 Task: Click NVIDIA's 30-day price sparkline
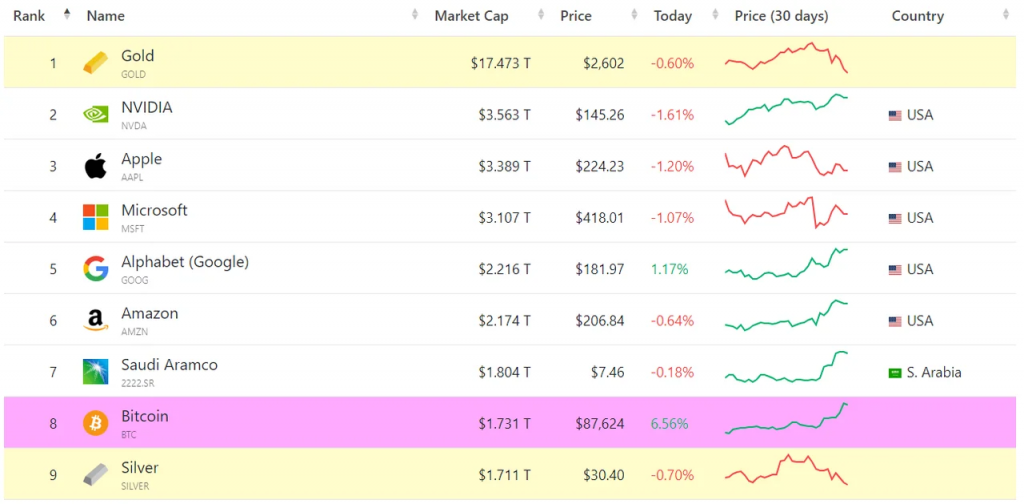[x=786, y=109]
